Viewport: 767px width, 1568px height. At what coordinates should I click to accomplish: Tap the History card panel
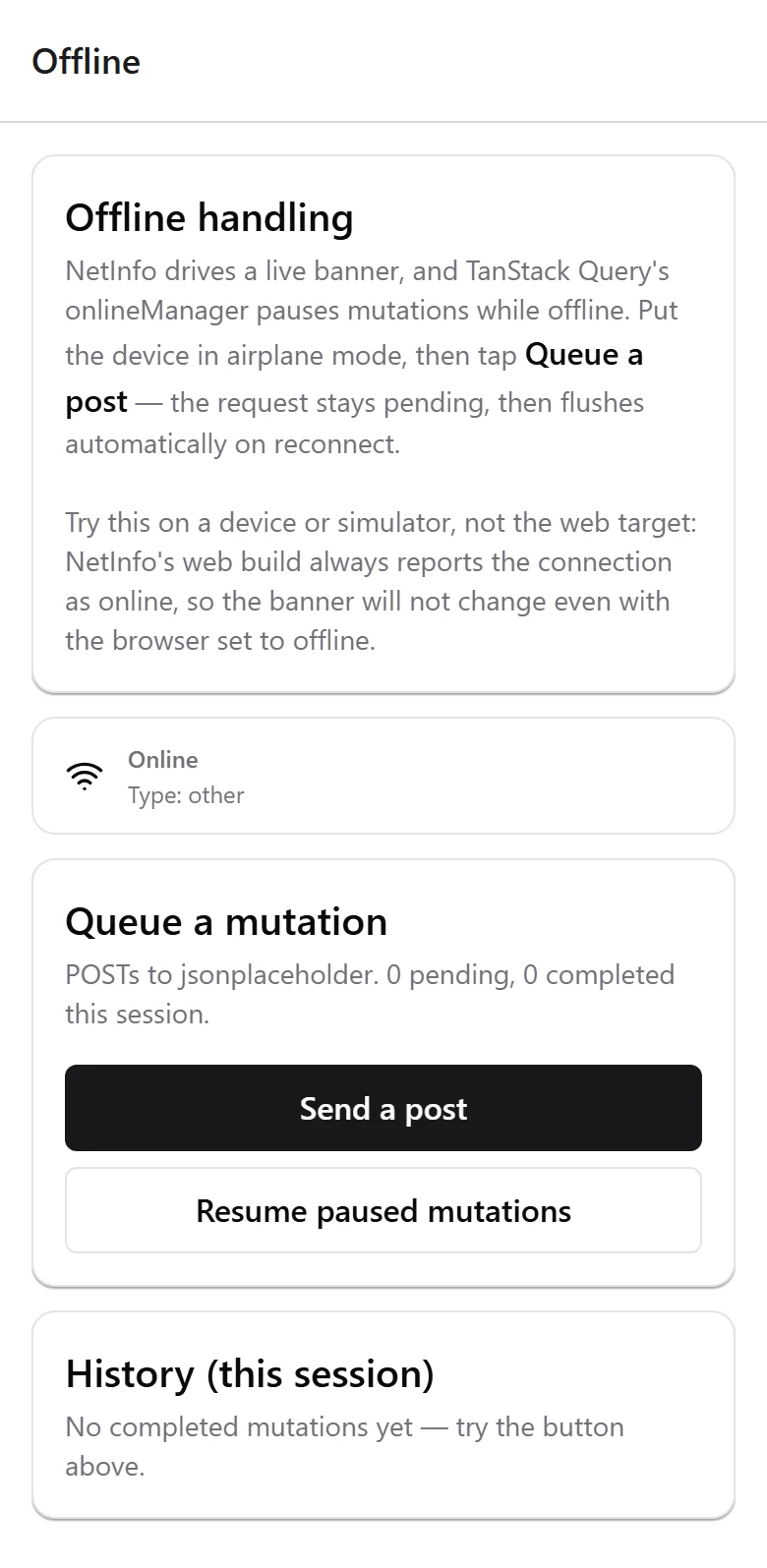(383, 1416)
